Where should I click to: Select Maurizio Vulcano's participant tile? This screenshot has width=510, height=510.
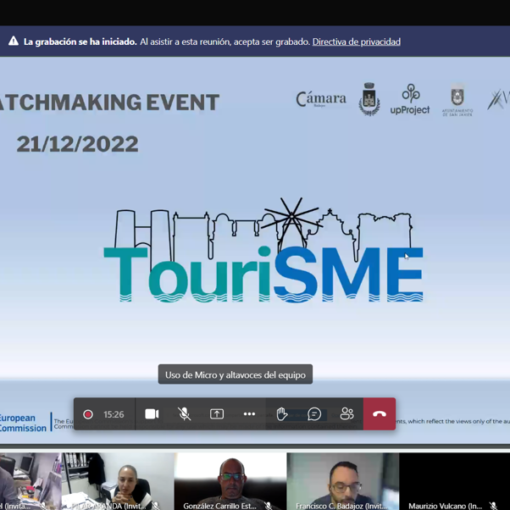pos(455,481)
